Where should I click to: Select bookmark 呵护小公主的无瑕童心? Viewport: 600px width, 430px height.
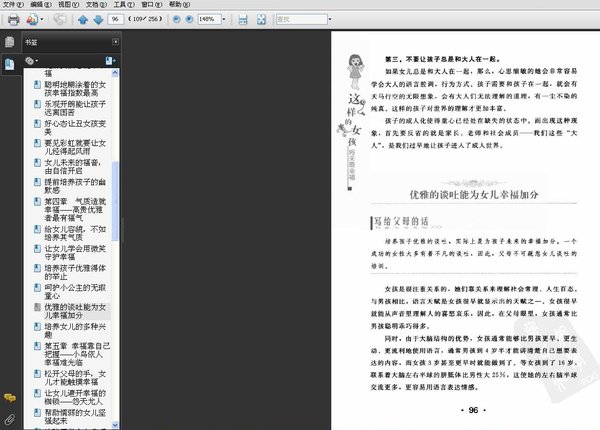75,292
